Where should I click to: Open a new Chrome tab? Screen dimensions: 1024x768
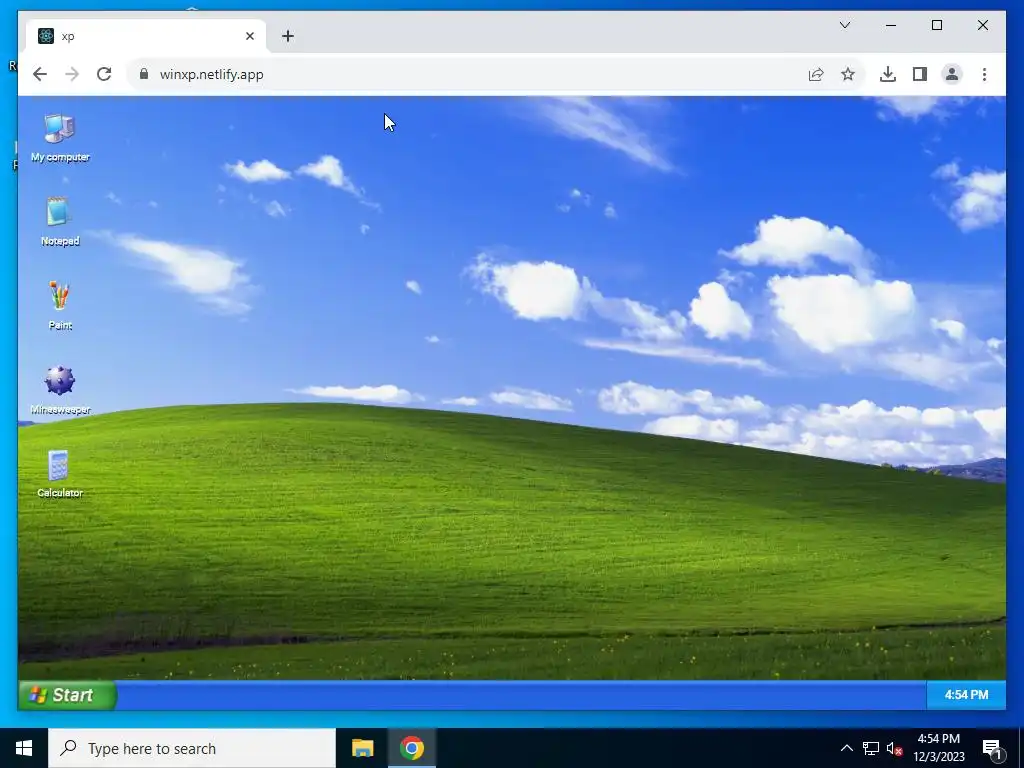(288, 36)
